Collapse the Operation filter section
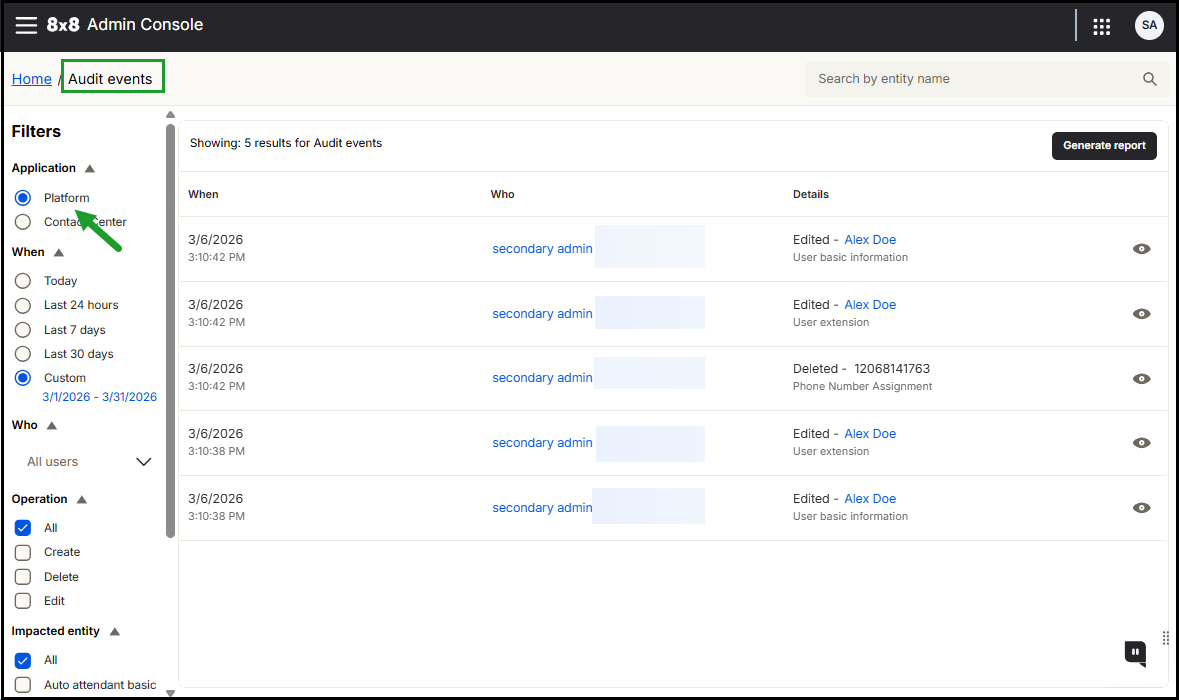This screenshot has height=700, width=1179. coord(82,499)
